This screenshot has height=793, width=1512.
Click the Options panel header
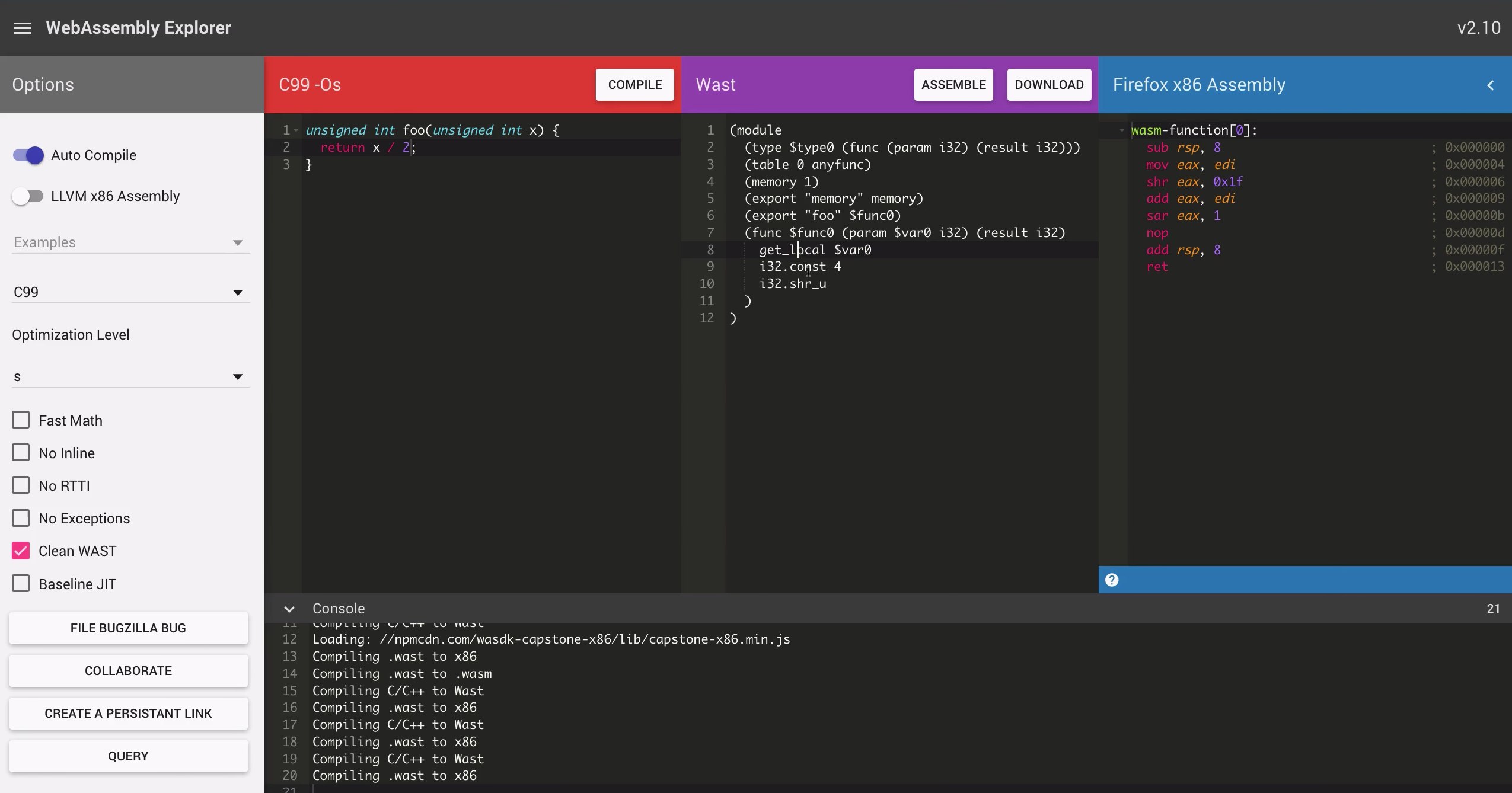click(x=43, y=85)
